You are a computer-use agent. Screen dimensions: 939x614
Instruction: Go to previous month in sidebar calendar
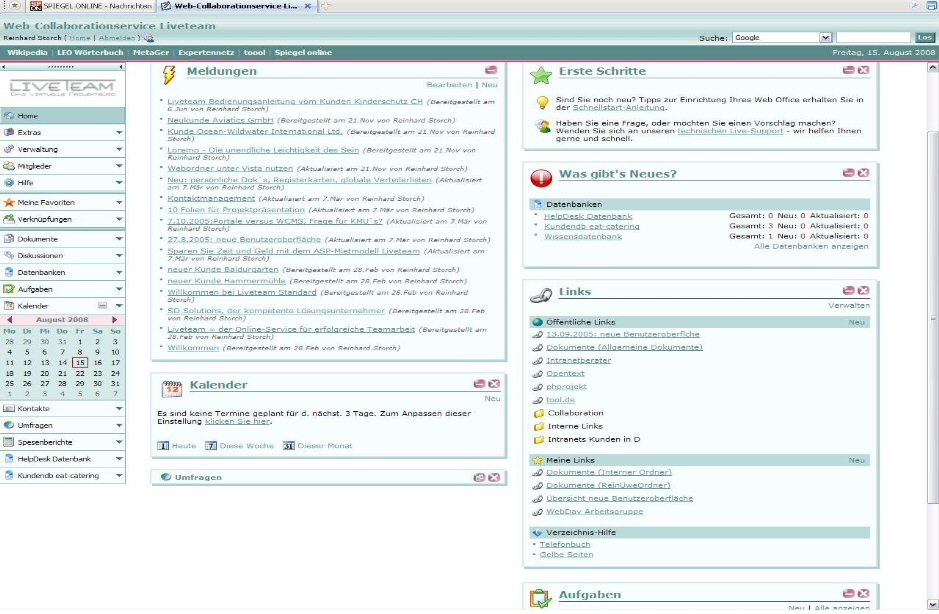pyautogui.click(x=9, y=320)
